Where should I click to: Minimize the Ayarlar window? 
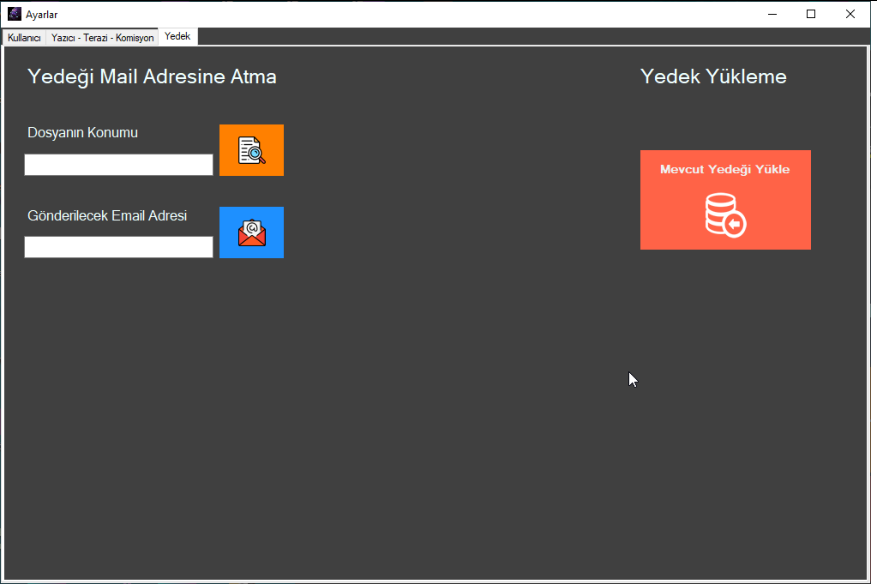(x=772, y=14)
